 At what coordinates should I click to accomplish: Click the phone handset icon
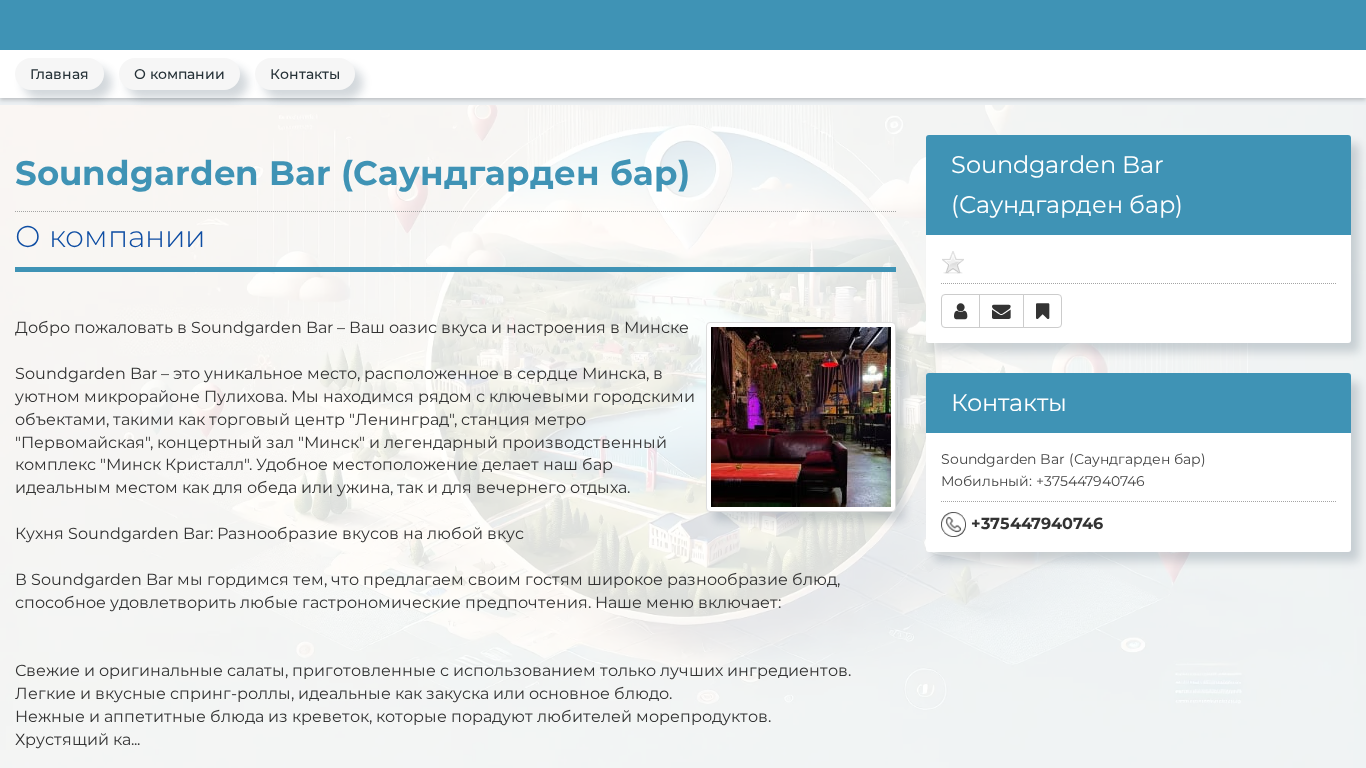point(953,524)
